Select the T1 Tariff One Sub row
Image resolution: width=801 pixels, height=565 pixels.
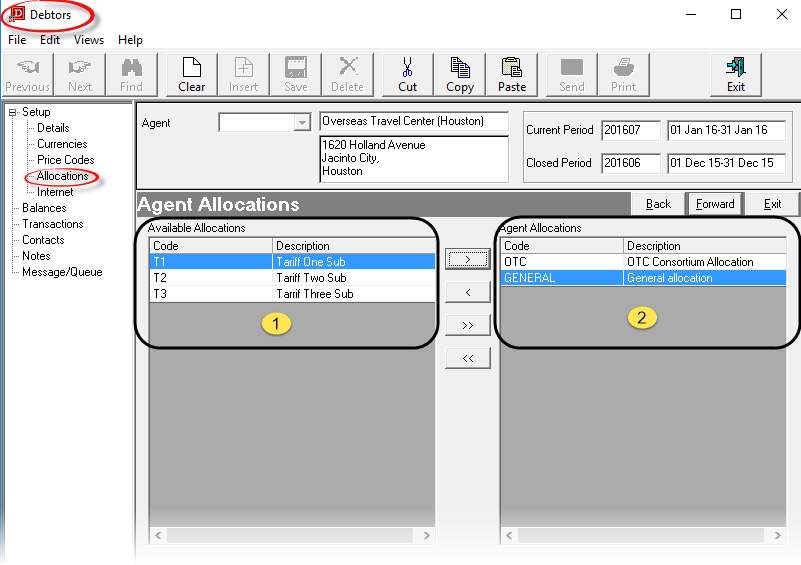292,262
